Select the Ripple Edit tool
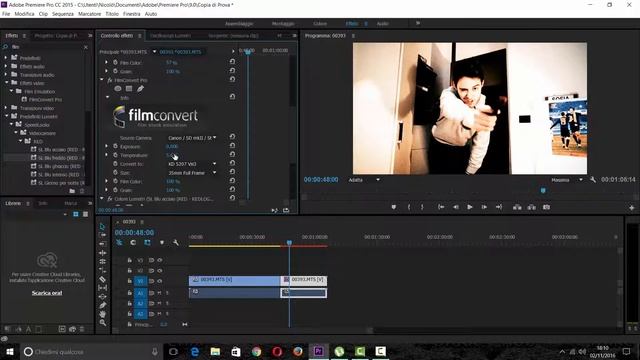 pos(102,244)
